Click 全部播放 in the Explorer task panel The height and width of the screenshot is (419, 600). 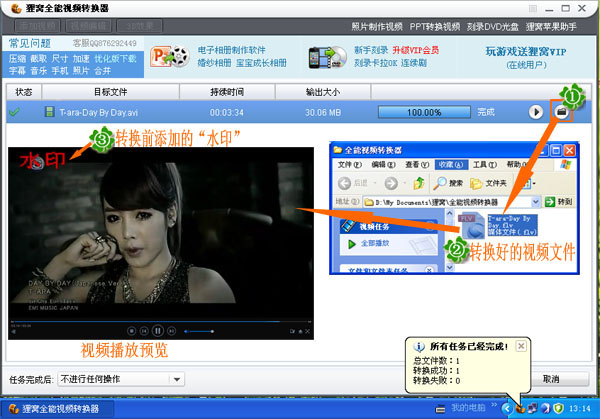pyautogui.click(x=375, y=243)
